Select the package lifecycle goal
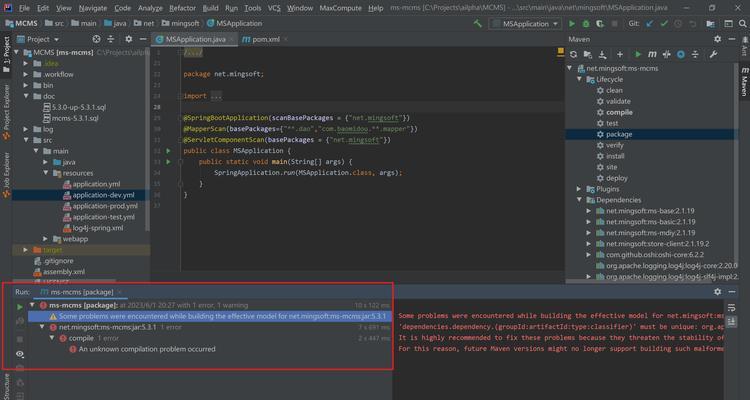The width and height of the screenshot is (750, 400). click(x=619, y=134)
